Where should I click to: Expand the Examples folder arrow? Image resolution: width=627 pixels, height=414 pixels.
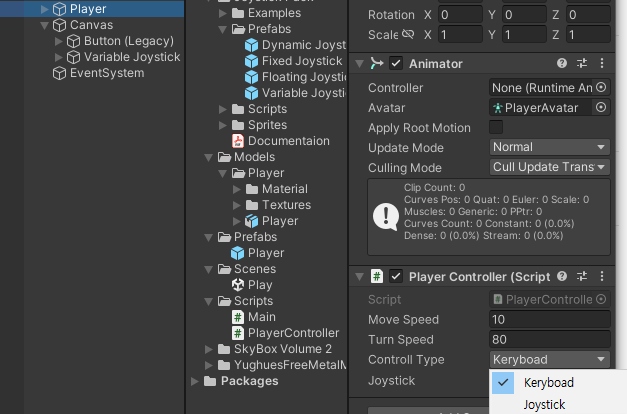click(223, 14)
